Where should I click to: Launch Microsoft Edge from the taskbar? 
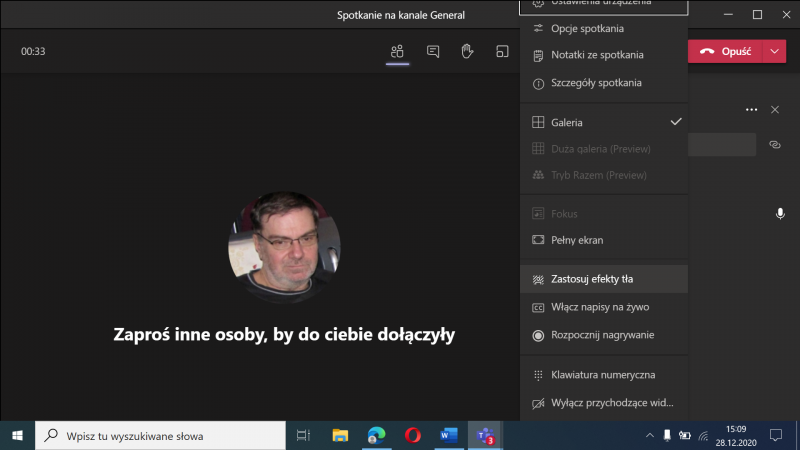[x=376, y=436]
